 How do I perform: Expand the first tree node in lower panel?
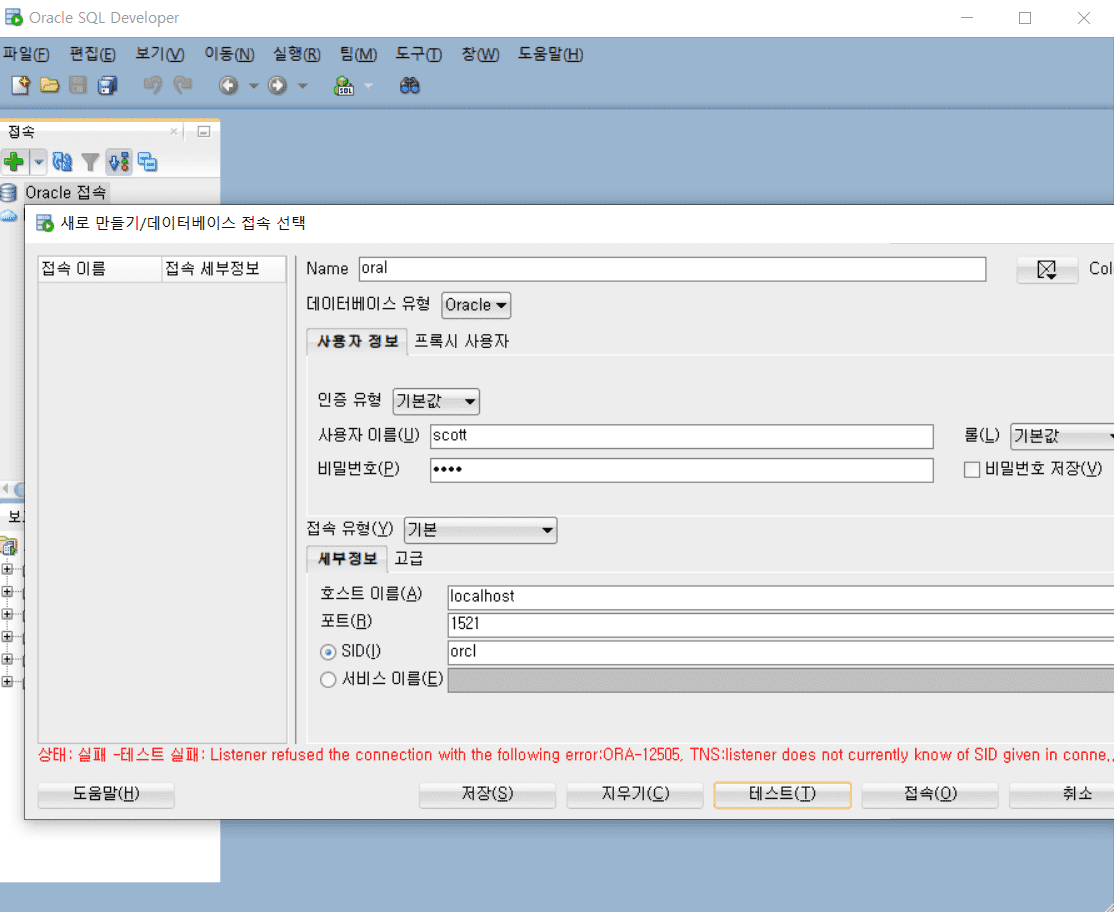coord(7,569)
